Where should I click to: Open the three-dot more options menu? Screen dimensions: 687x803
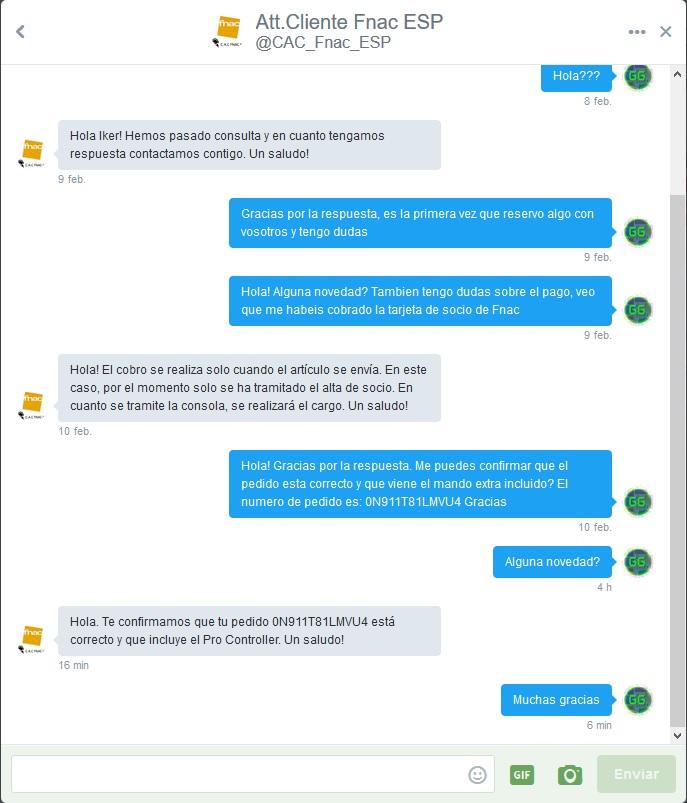pyautogui.click(x=637, y=32)
